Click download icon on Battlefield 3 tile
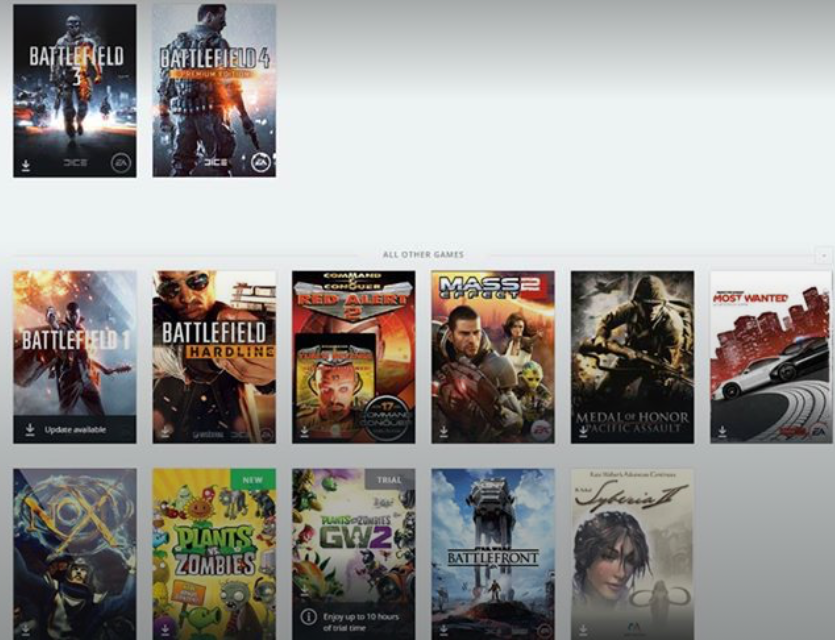835x640 pixels. coord(24,163)
